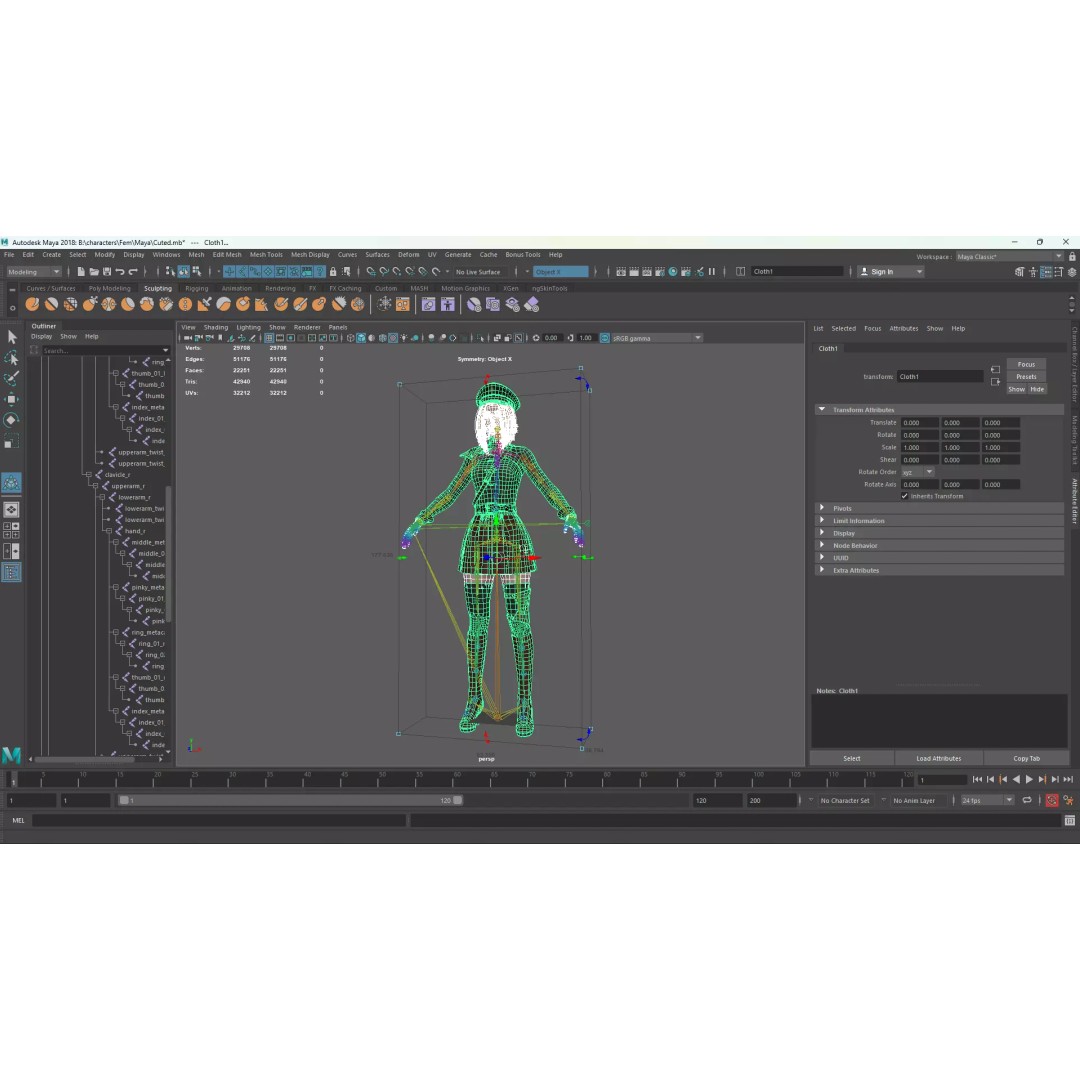1080x1080 pixels.
Task: Click the Play Forwards button
Action: 1029,780
